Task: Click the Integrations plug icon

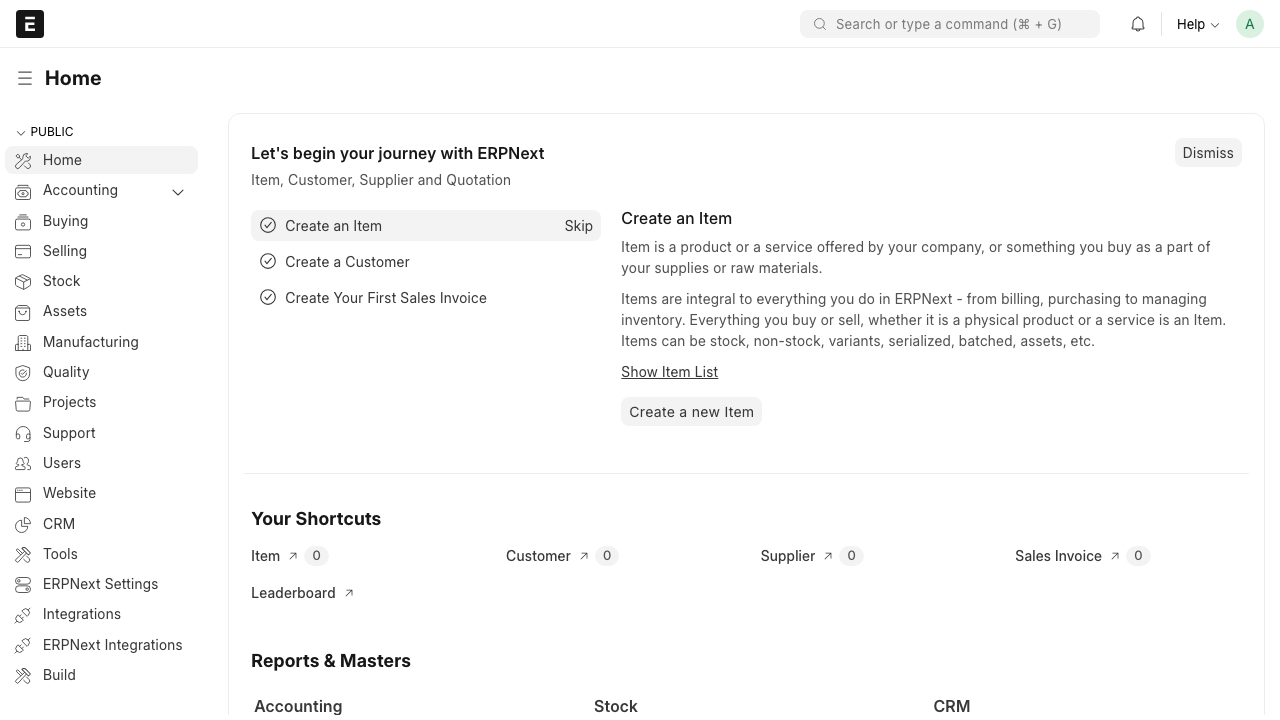Action: [x=23, y=615]
